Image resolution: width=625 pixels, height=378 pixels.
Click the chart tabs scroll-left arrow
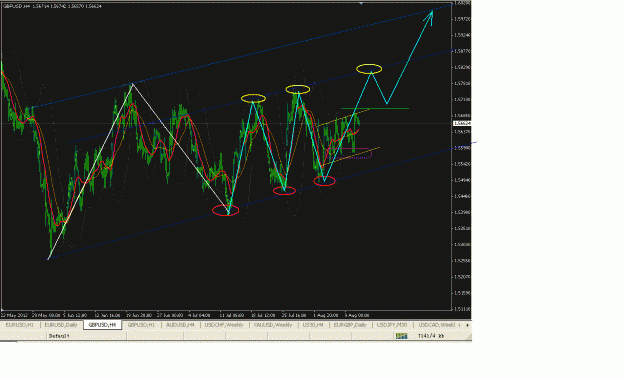tap(459, 325)
